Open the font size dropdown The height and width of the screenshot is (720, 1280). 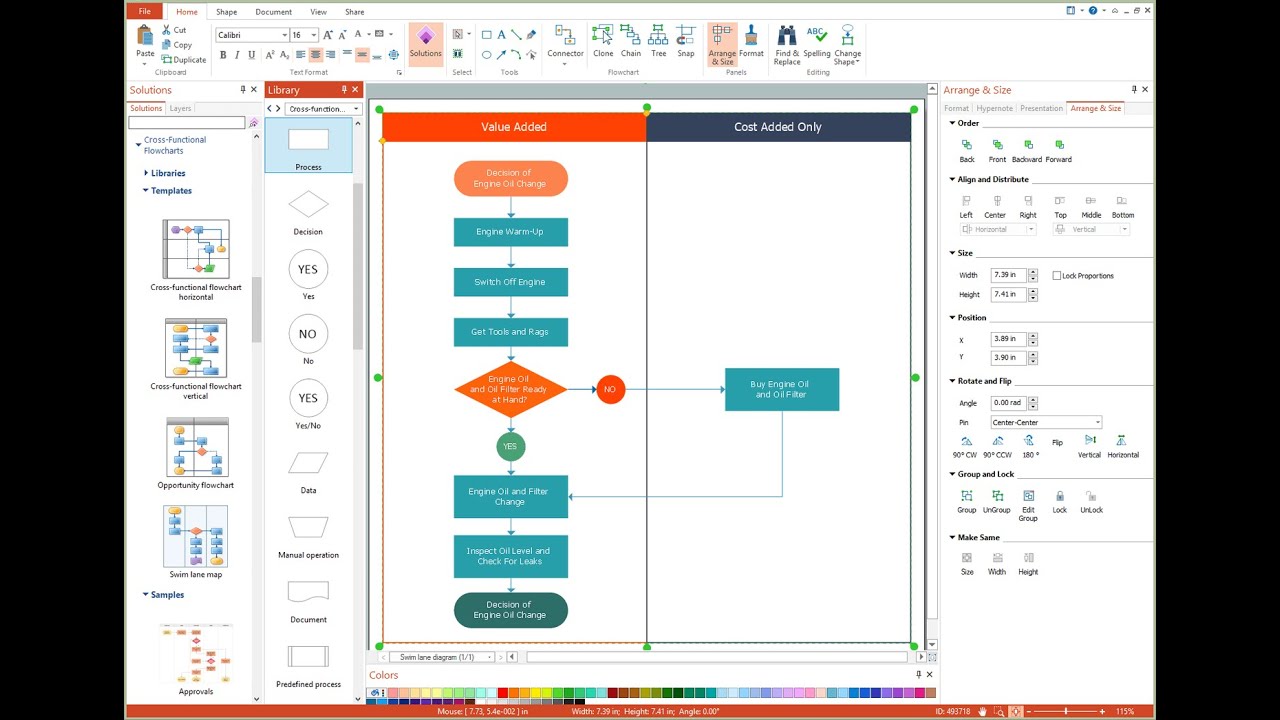pyautogui.click(x=313, y=35)
